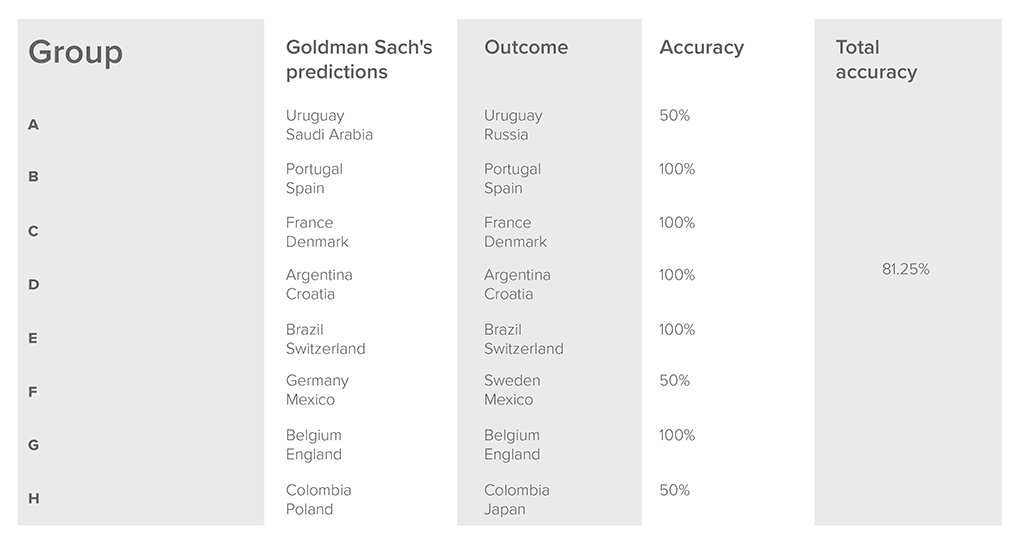Click the 50% accuracy for Group A

coord(674,115)
